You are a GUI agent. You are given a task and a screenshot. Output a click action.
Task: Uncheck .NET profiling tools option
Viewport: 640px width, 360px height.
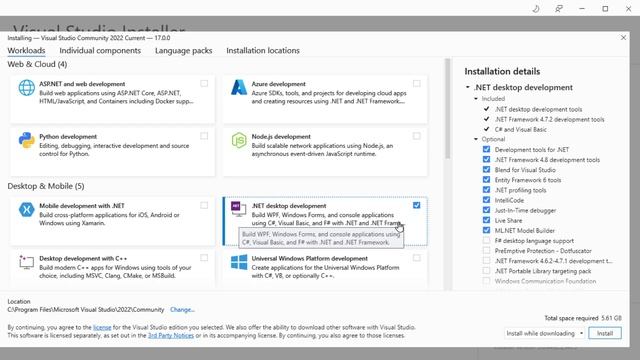pos(486,190)
